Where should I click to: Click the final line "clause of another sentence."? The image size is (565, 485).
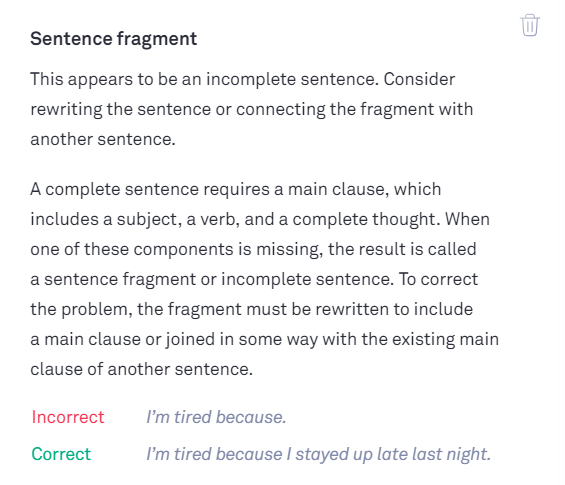point(142,369)
